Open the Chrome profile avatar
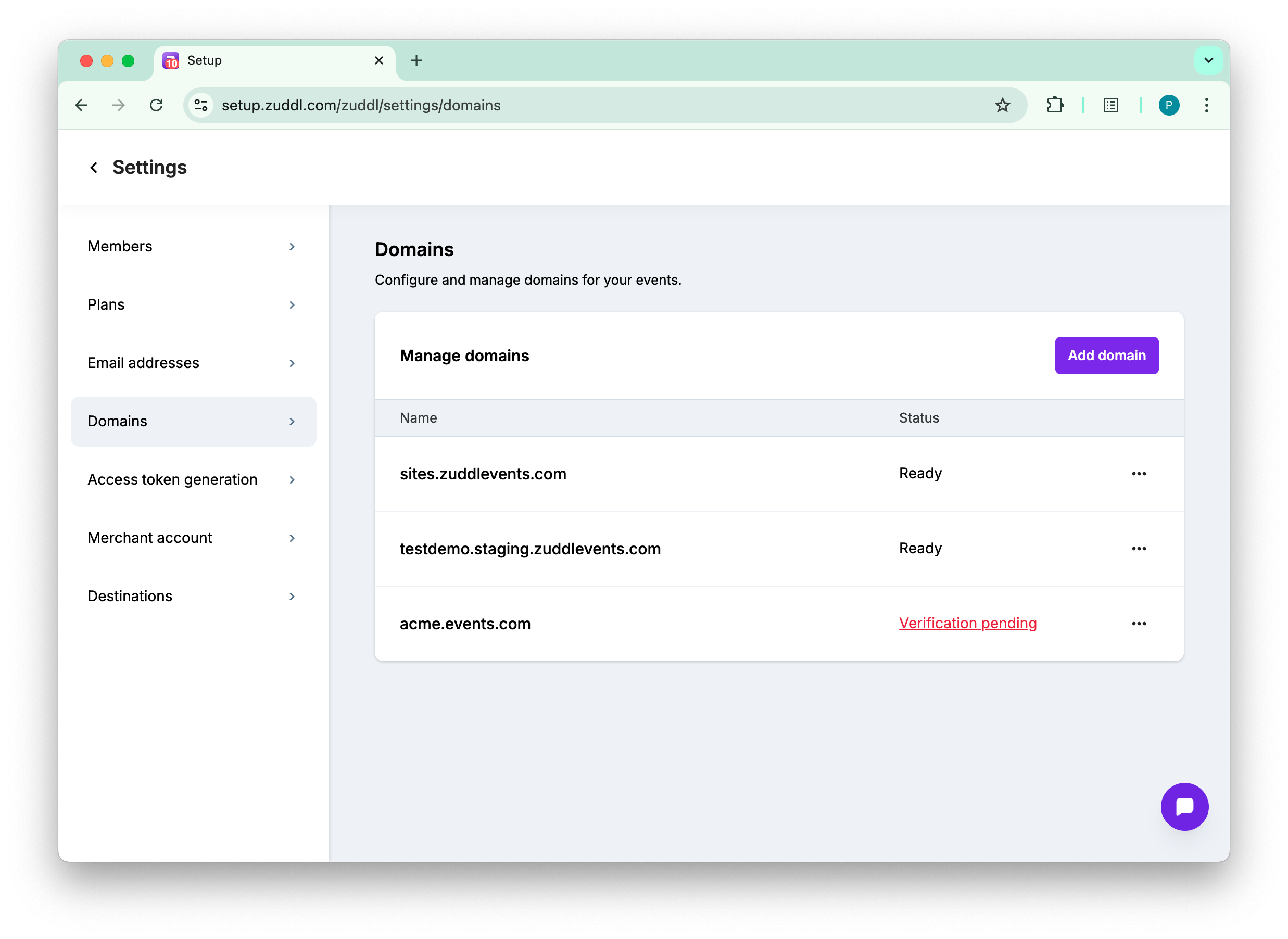 [x=1168, y=105]
